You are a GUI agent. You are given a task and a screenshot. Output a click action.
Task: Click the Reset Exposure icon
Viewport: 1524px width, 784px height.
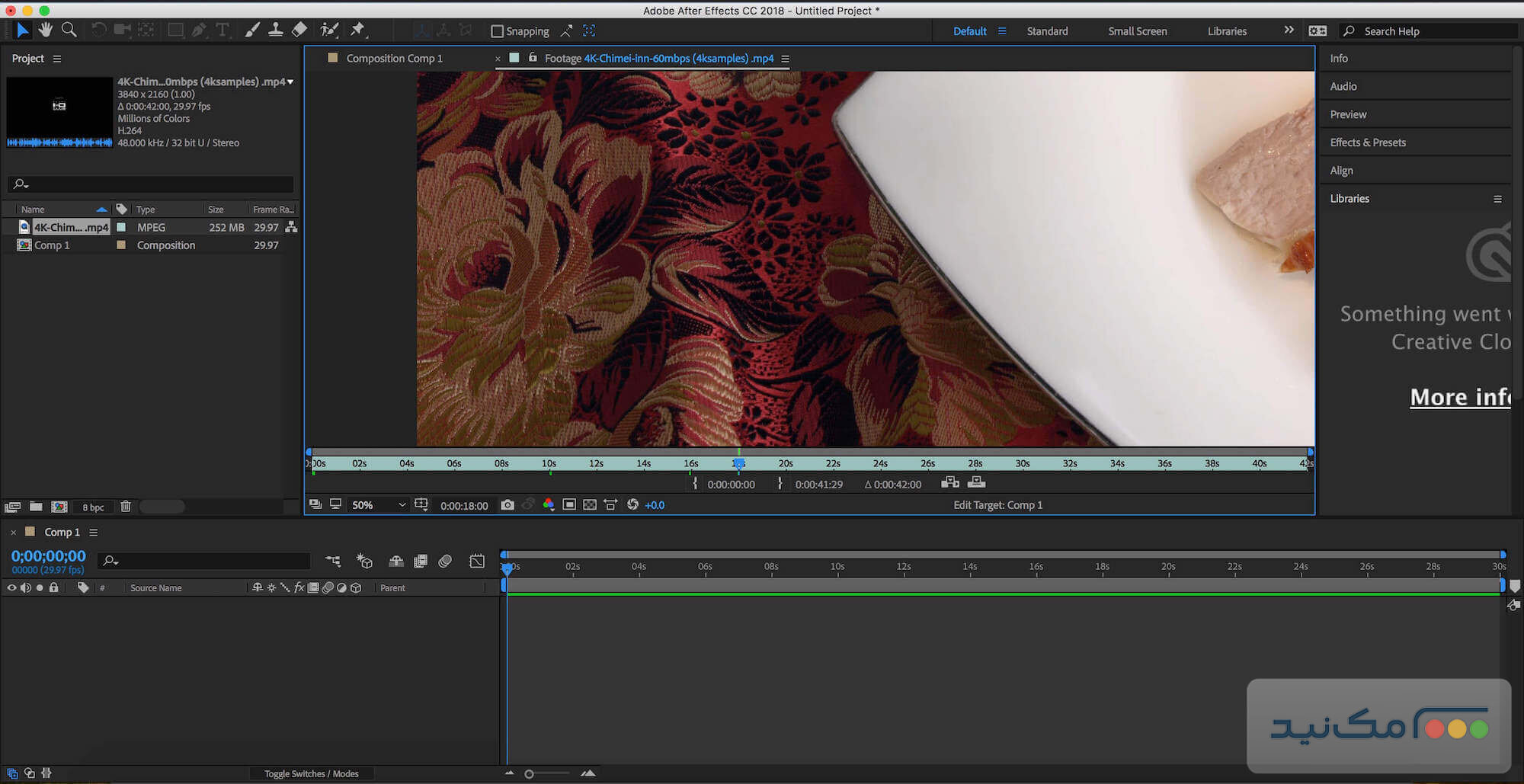(x=632, y=504)
